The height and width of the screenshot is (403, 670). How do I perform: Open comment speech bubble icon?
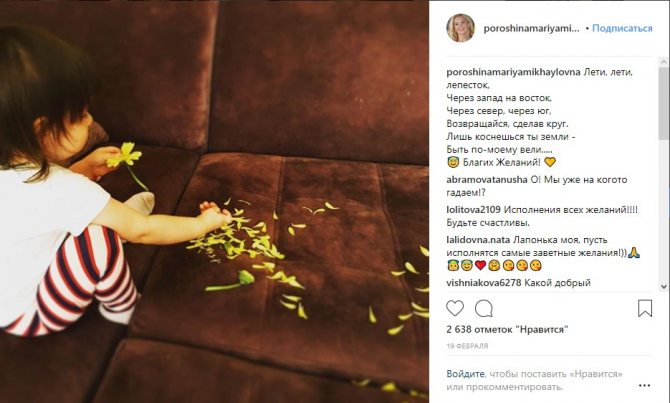pos(484,308)
